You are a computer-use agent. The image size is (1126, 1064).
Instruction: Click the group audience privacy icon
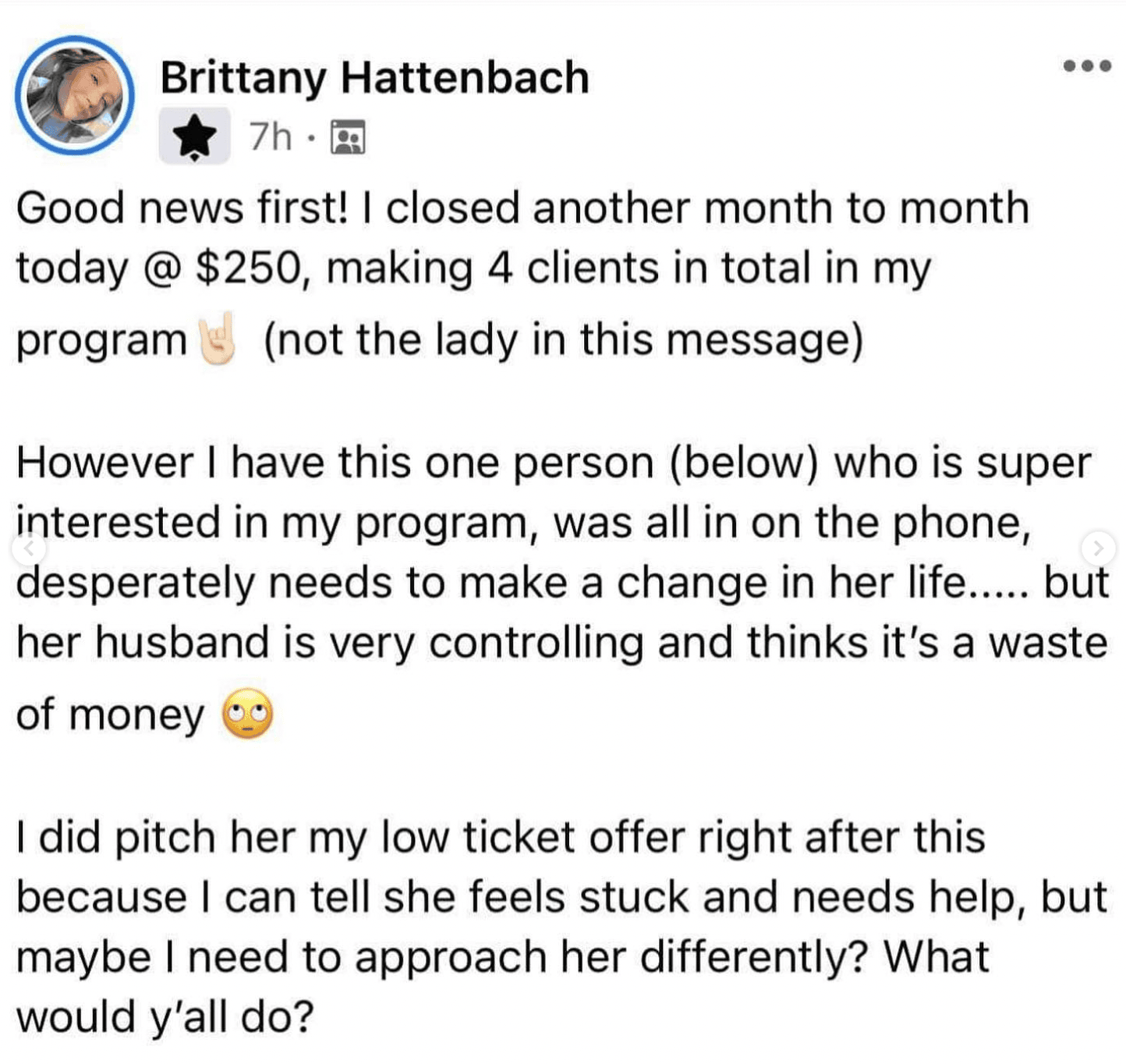(x=348, y=138)
